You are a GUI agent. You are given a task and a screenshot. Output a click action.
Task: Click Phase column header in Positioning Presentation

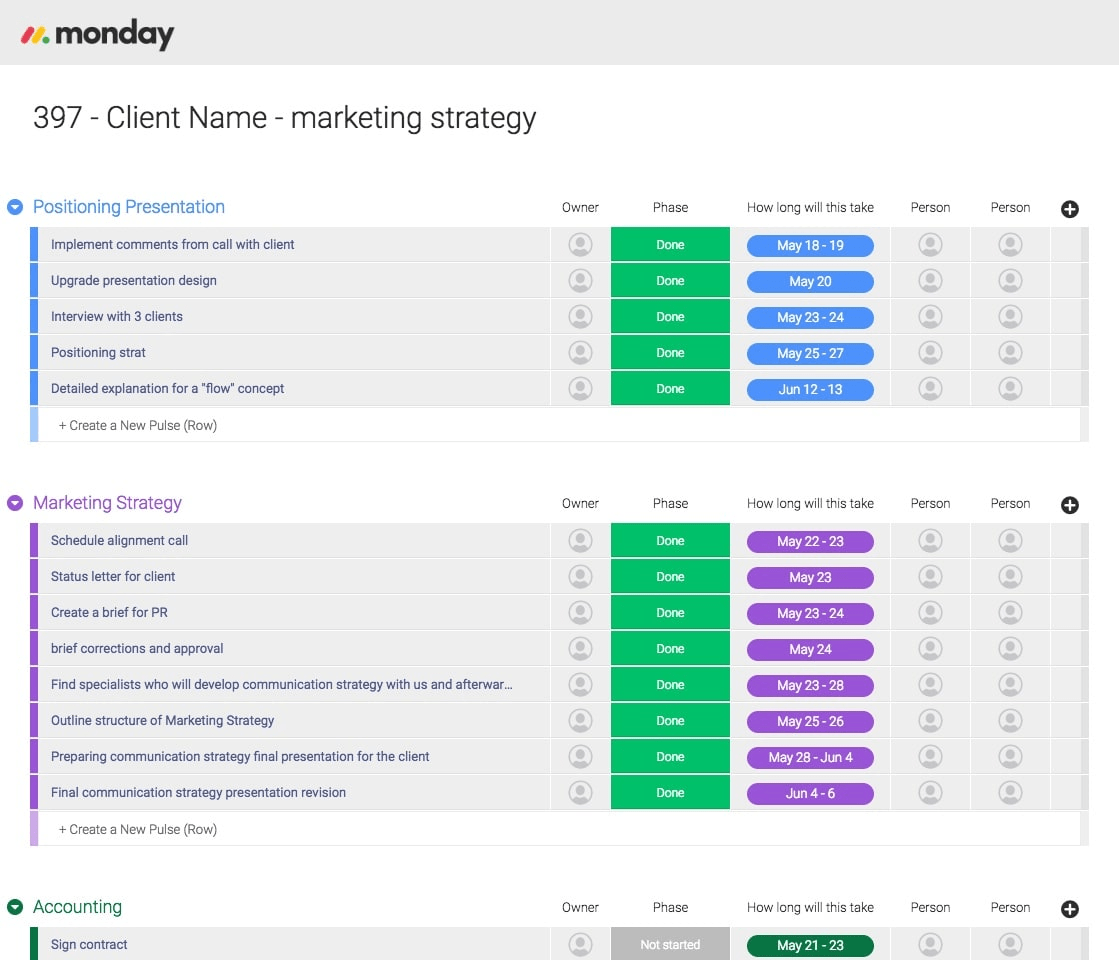click(670, 208)
